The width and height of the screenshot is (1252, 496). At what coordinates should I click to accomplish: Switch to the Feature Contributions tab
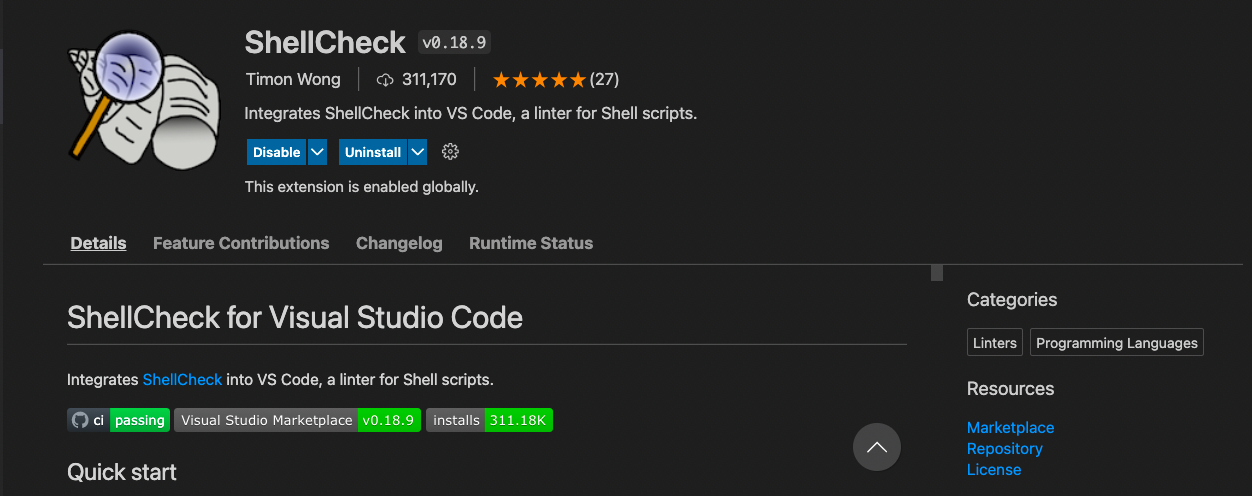(241, 243)
